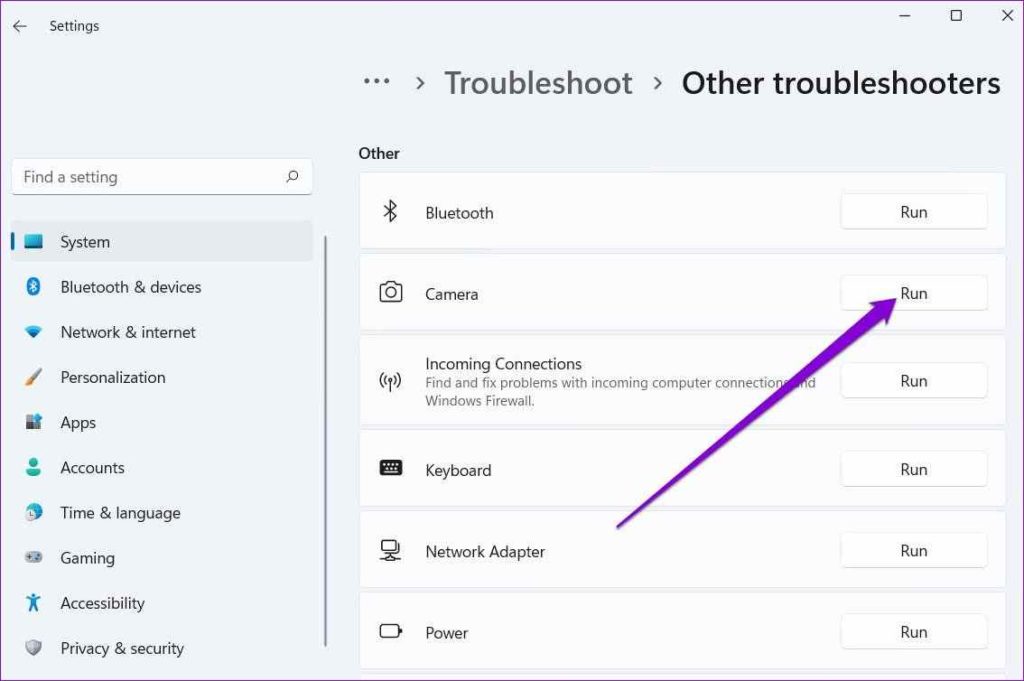Viewport: 1024px width, 681px height.
Task: Click the Incoming Connections title text
Action: (x=503, y=363)
